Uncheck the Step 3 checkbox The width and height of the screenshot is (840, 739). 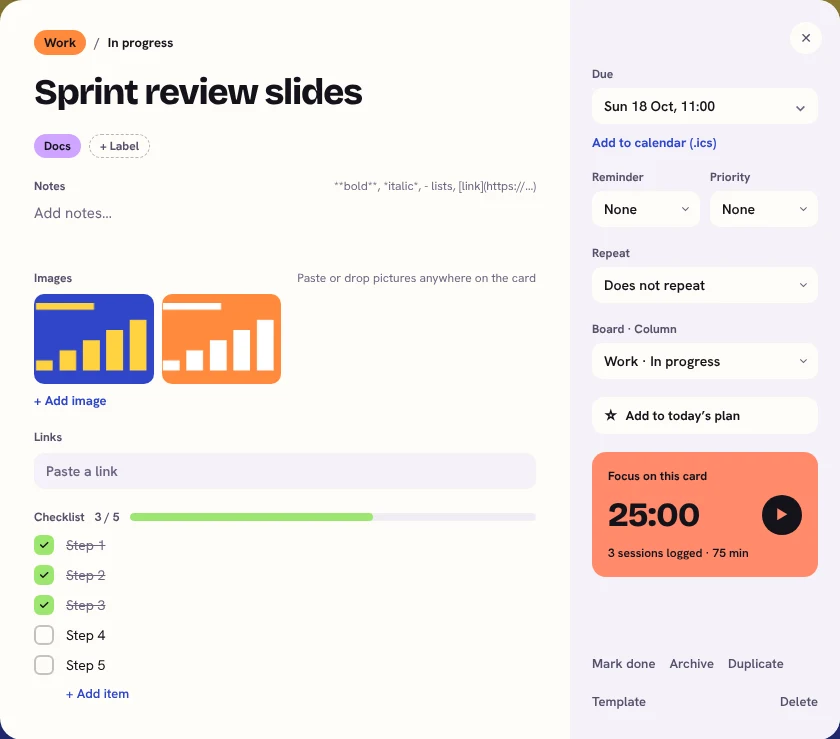click(44, 605)
